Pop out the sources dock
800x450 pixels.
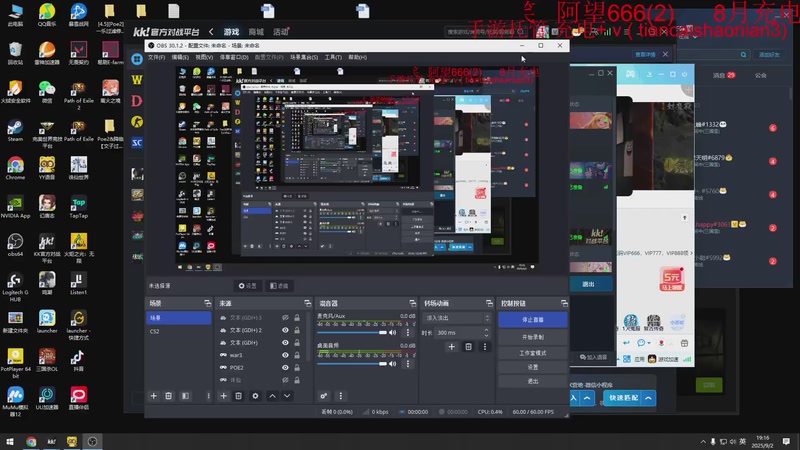click(x=307, y=303)
